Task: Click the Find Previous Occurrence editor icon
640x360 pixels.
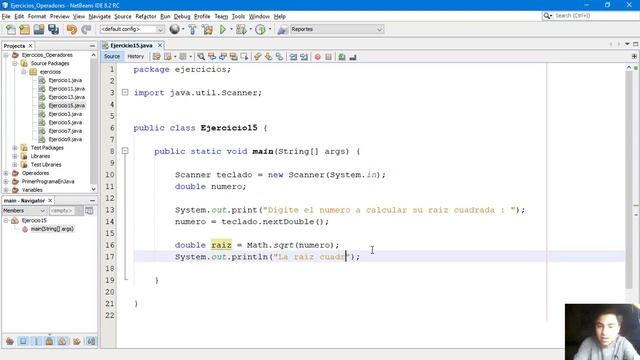Action: pos(212,57)
